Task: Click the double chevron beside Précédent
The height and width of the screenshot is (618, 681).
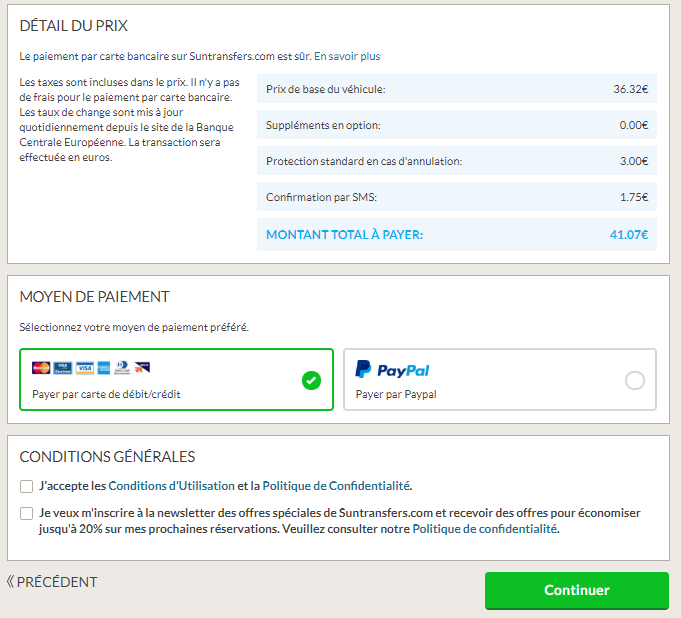Action: click(x=10, y=582)
